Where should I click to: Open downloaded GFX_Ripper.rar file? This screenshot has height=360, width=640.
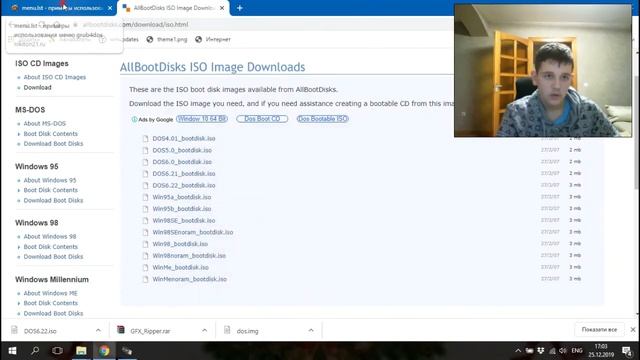click(x=150, y=331)
